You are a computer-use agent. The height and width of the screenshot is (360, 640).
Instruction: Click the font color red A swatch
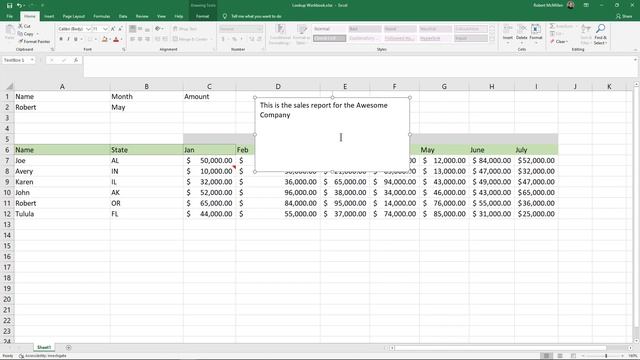[116, 39]
